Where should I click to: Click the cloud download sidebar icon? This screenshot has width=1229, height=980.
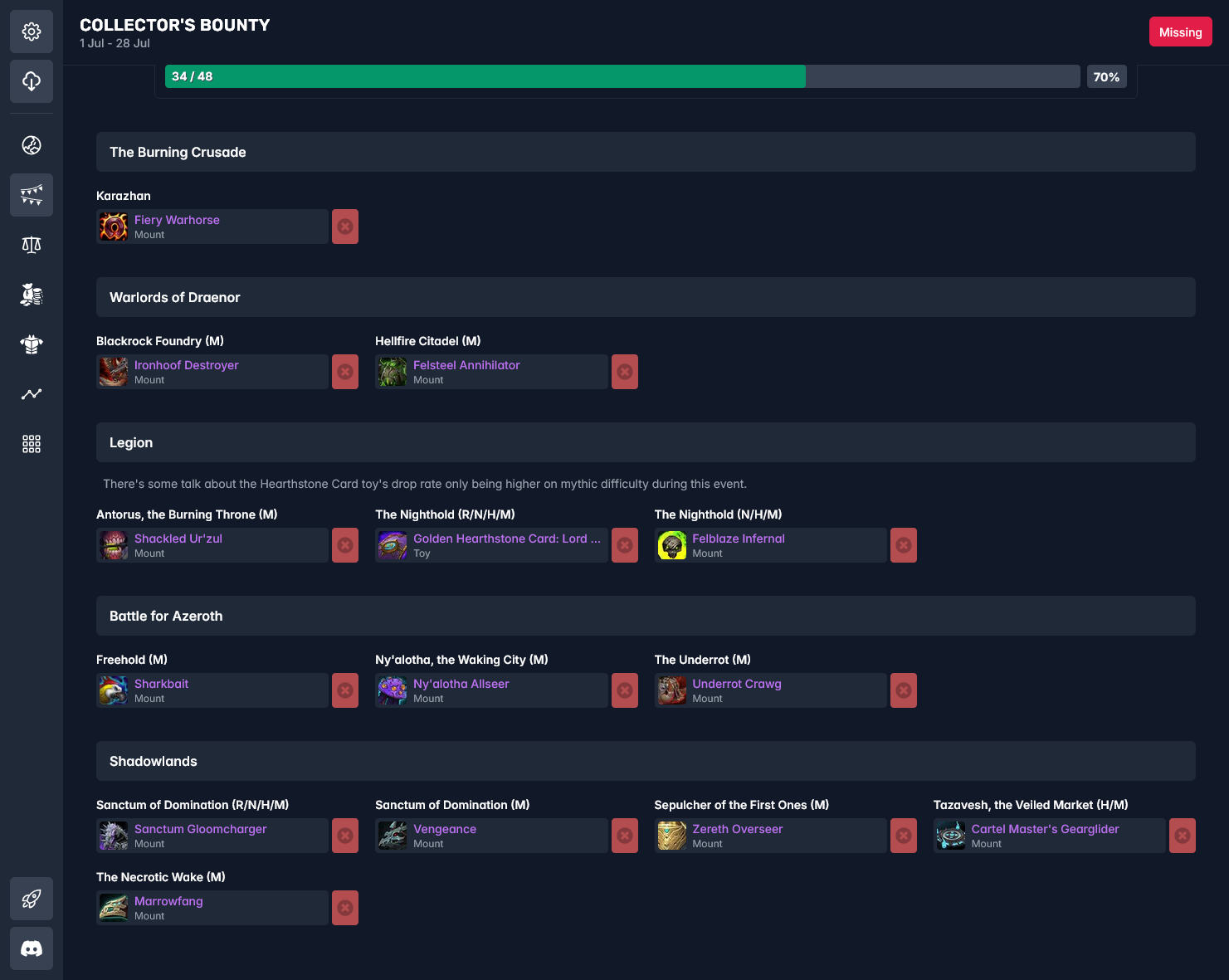[x=32, y=81]
